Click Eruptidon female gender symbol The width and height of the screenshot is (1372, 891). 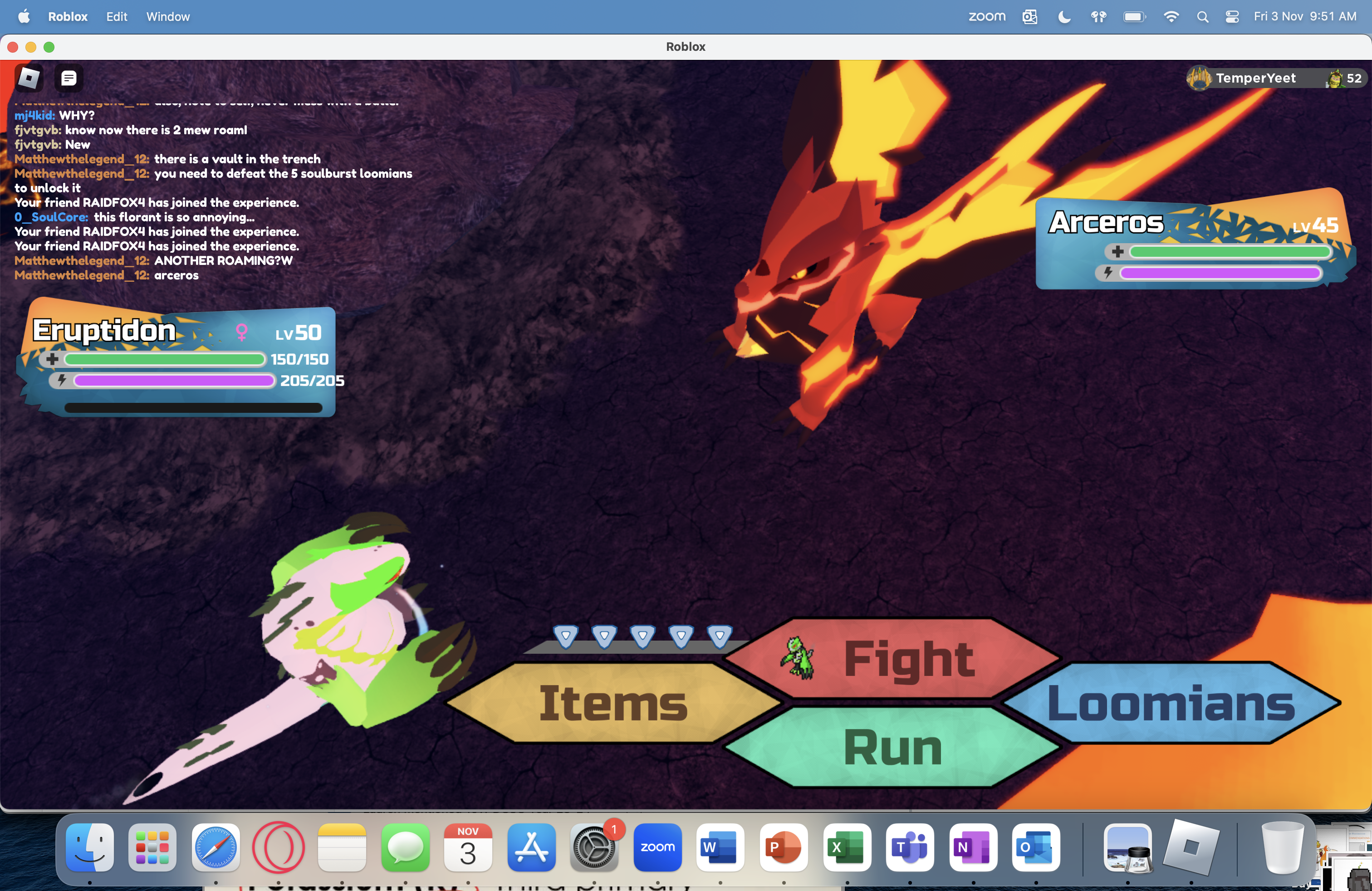click(241, 332)
